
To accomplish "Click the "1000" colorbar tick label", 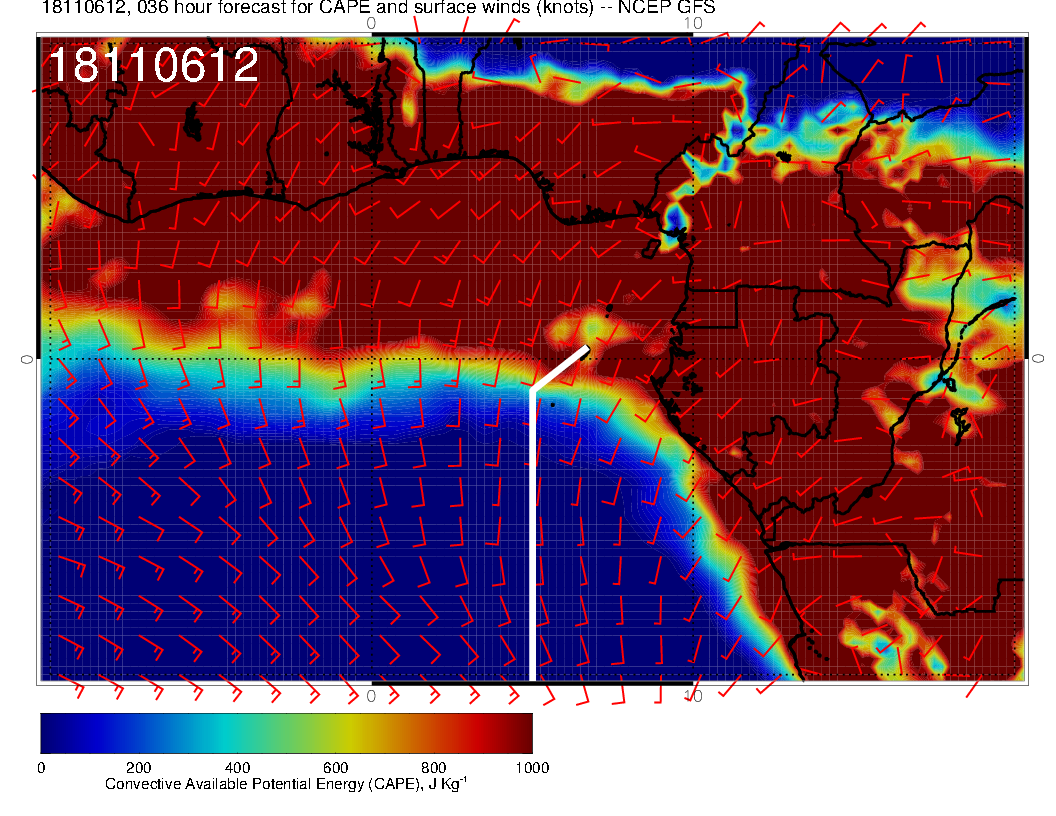I will tap(532, 768).
